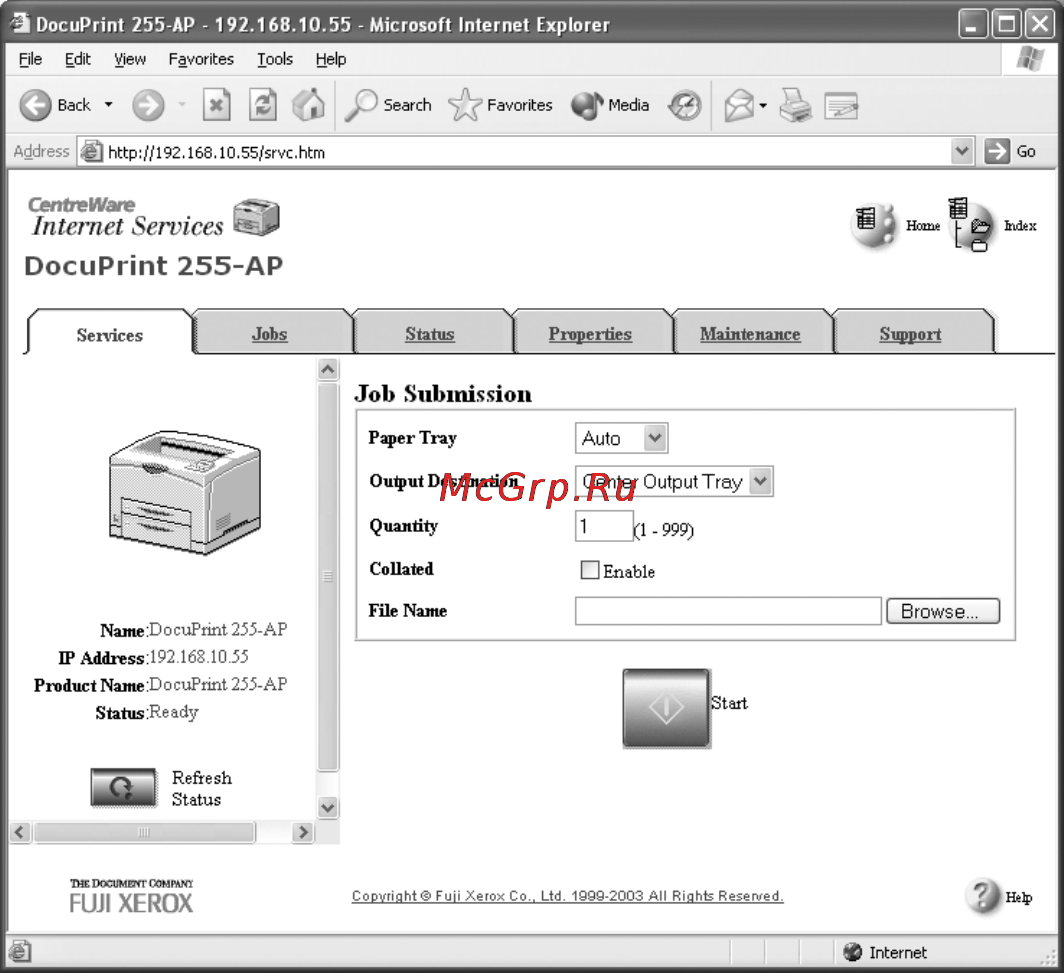Open the Favorites menu
The height and width of the screenshot is (973, 1064).
click(201, 60)
